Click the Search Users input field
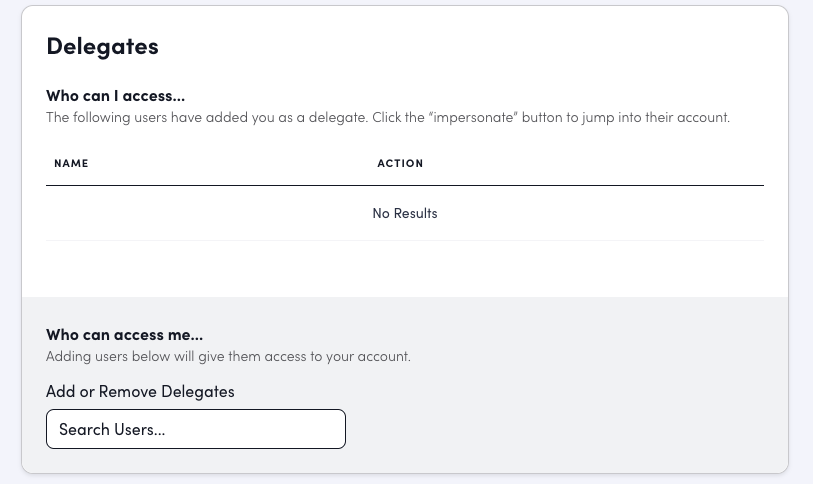Screen dimensions: 813x484 click(196, 429)
